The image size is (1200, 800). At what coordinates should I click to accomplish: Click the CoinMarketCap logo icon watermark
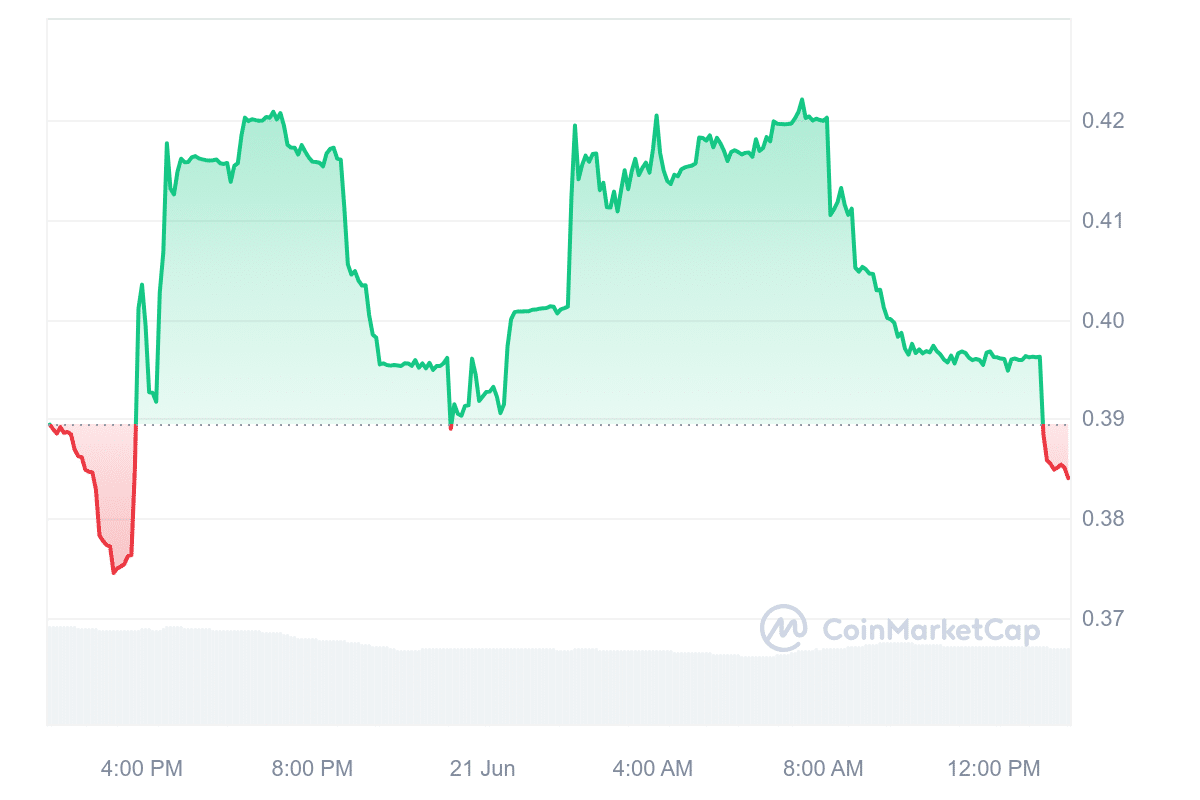[784, 628]
